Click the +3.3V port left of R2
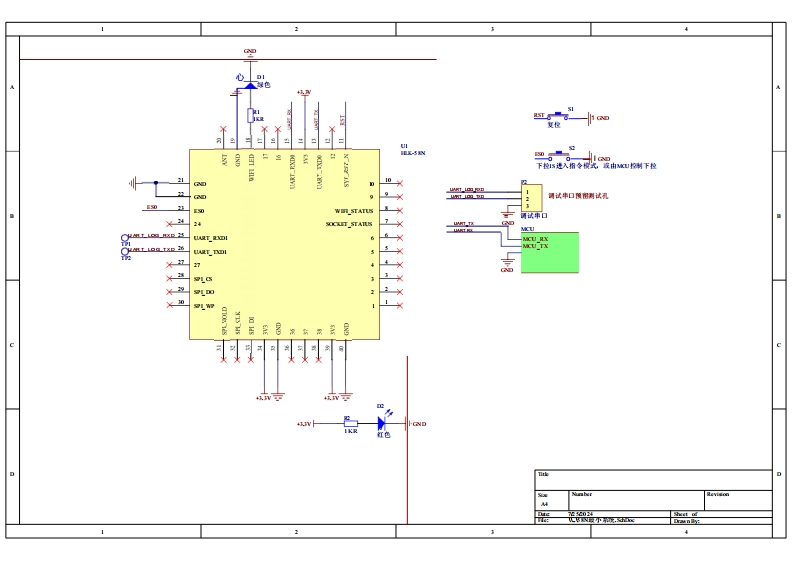793x561 pixels. [305, 423]
